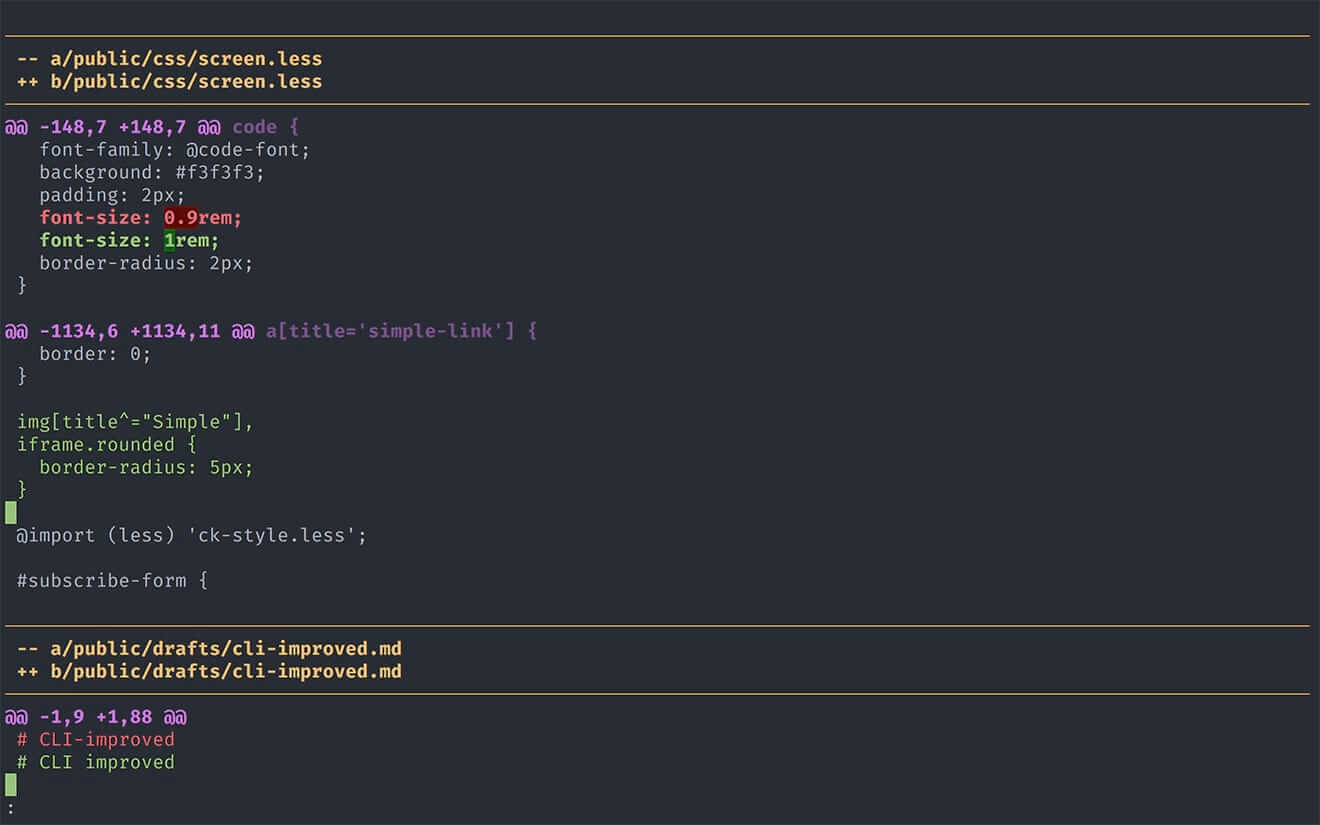Screen dimensions: 1320x825
Task: Select the hunk header "-148,7 +148,7"
Action: point(113,127)
